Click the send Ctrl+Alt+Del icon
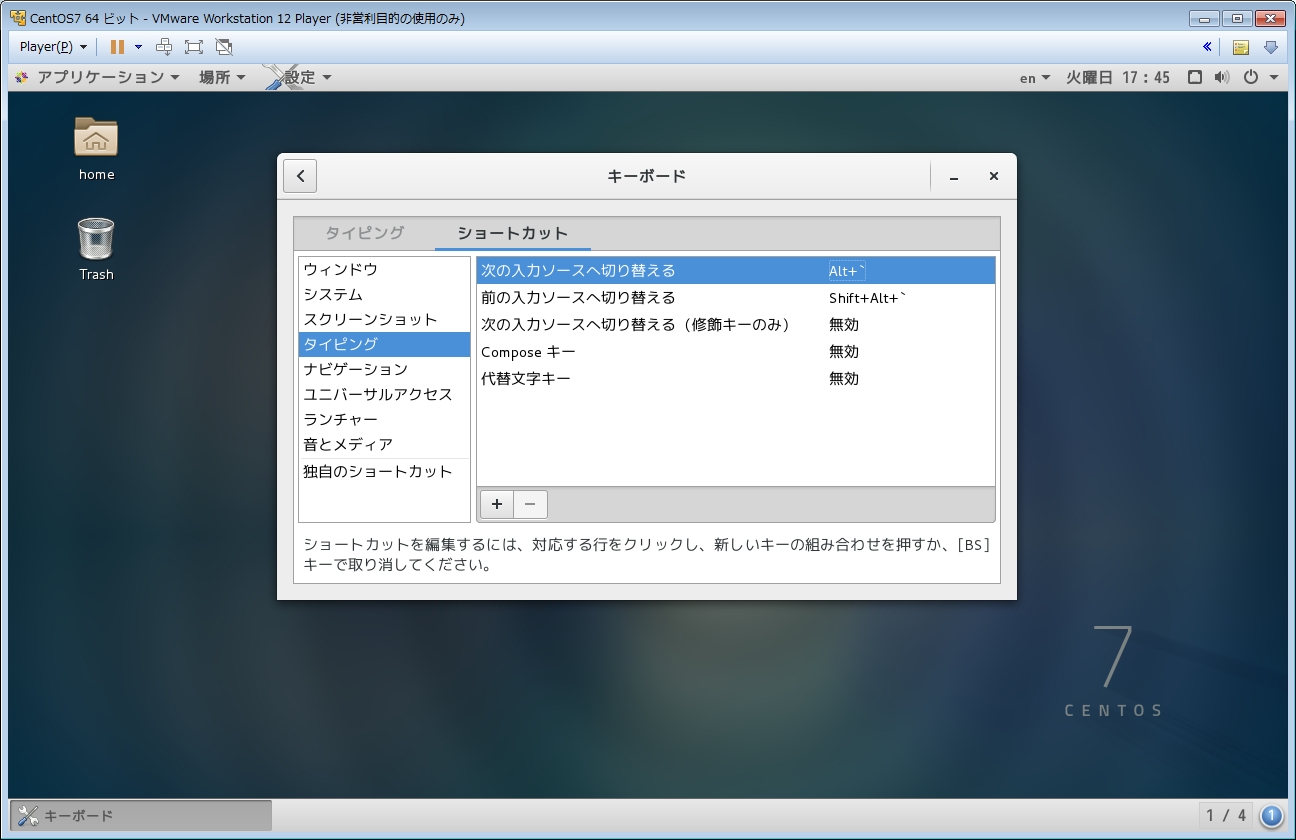 click(x=165, y=47)
